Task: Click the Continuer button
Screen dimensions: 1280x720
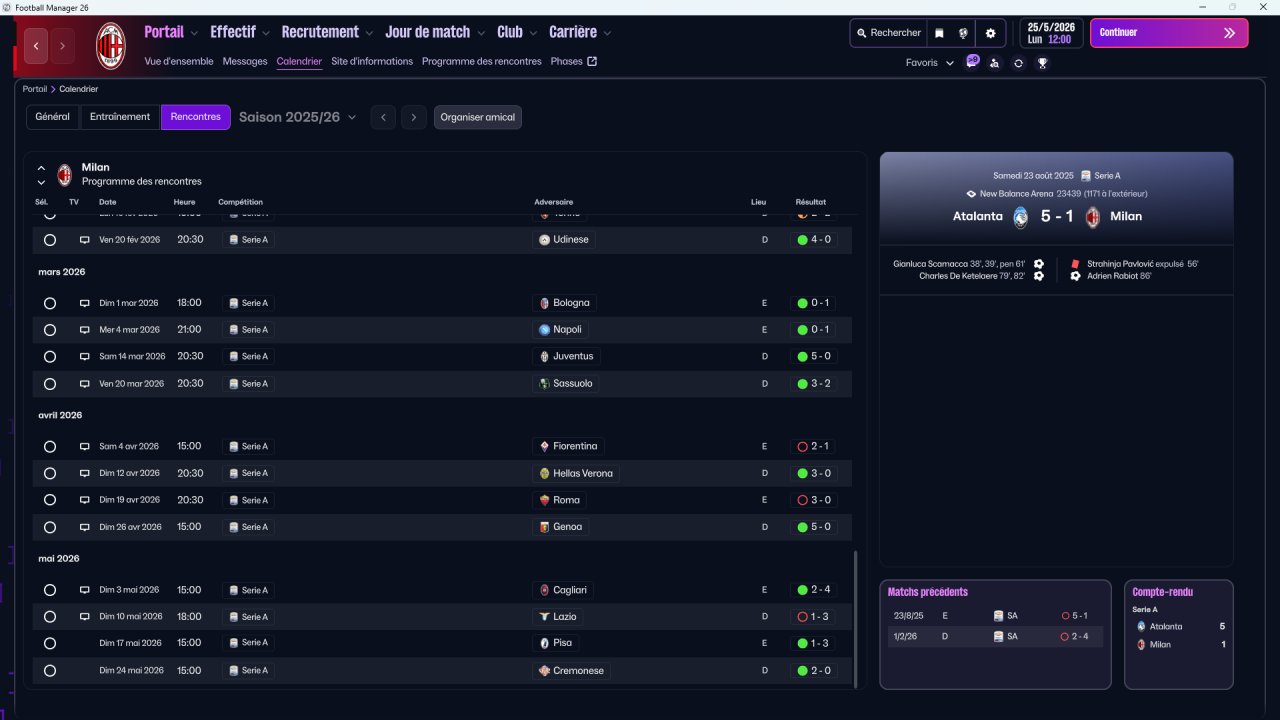Action: 1169,33
